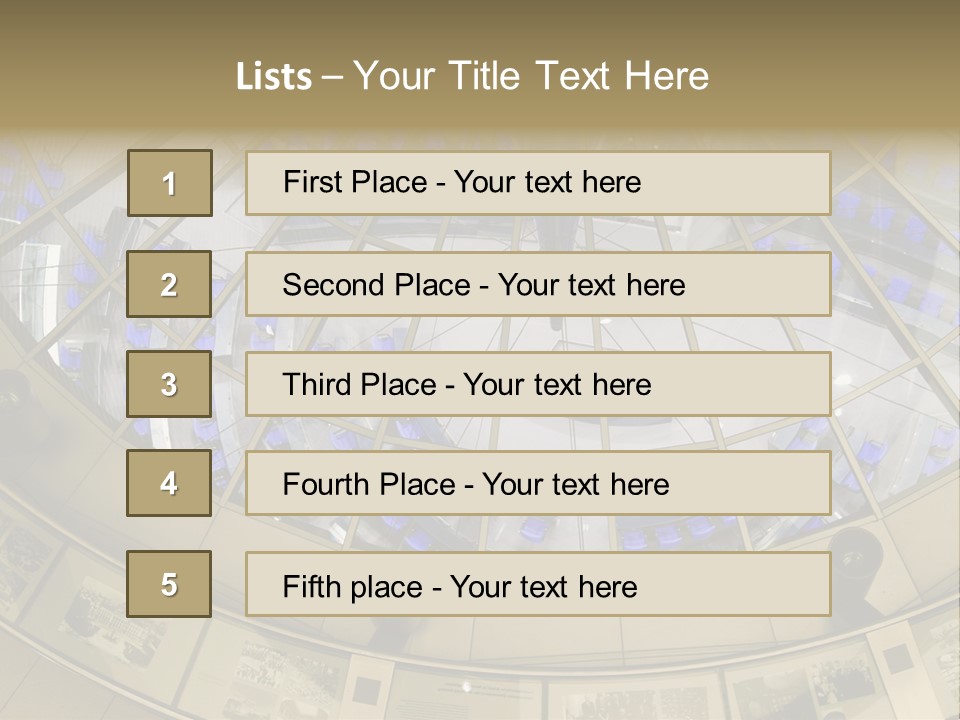Click the number 2 box
Screen dimensions: 960x720
pos(170,284)
